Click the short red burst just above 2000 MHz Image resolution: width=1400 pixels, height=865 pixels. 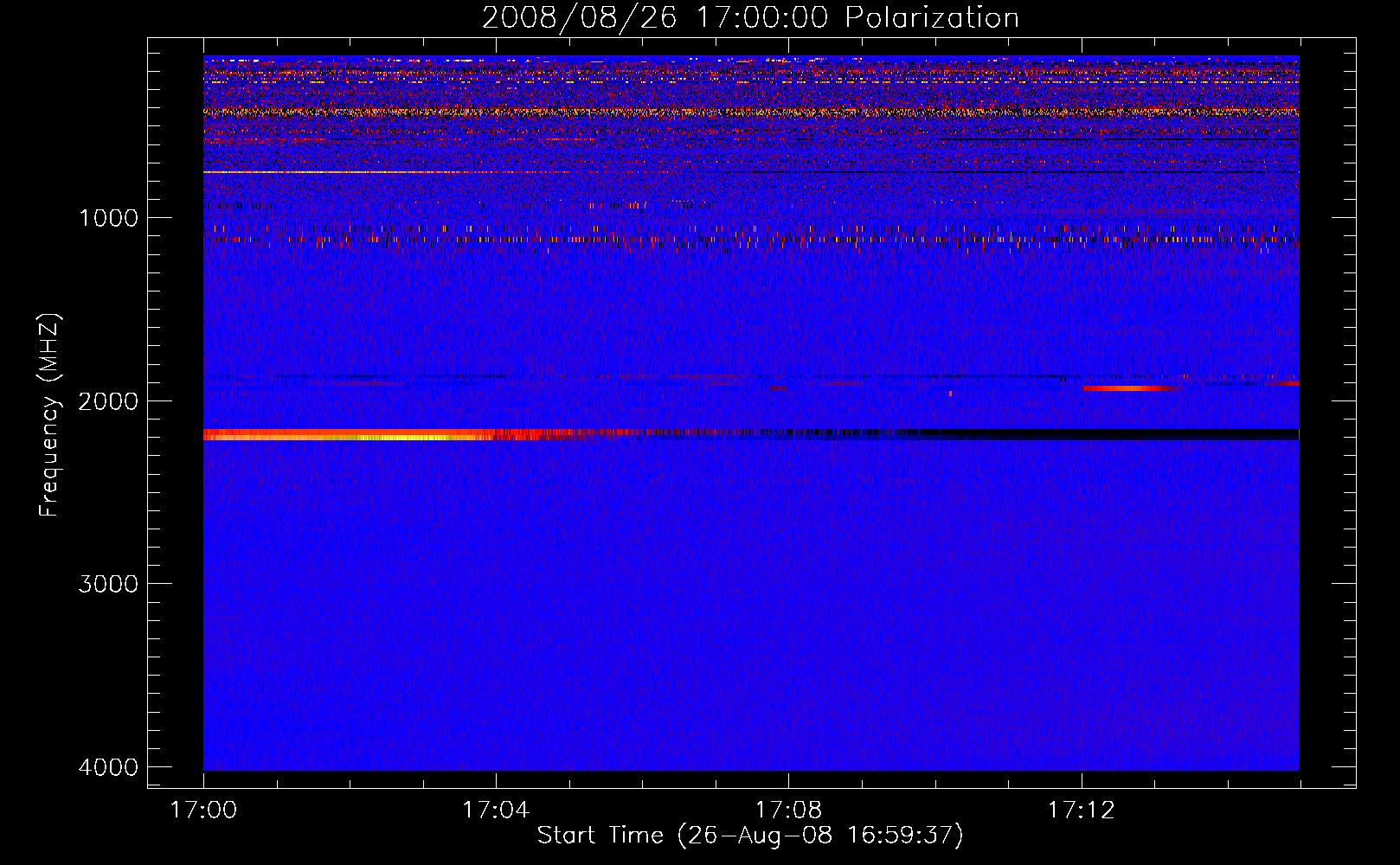(x=1132, y=388)
